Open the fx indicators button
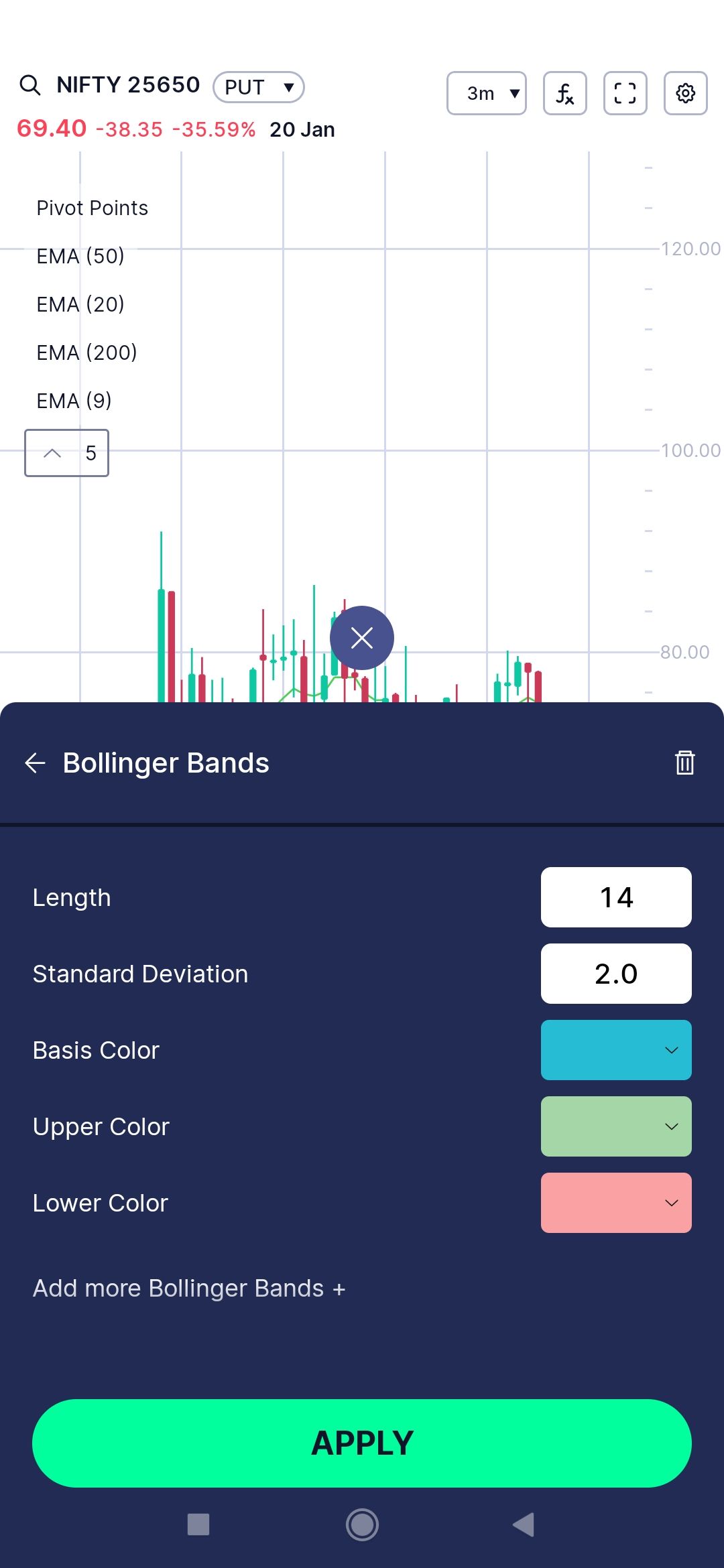The height and width of the screenshot is (1568, 724). 565,93
